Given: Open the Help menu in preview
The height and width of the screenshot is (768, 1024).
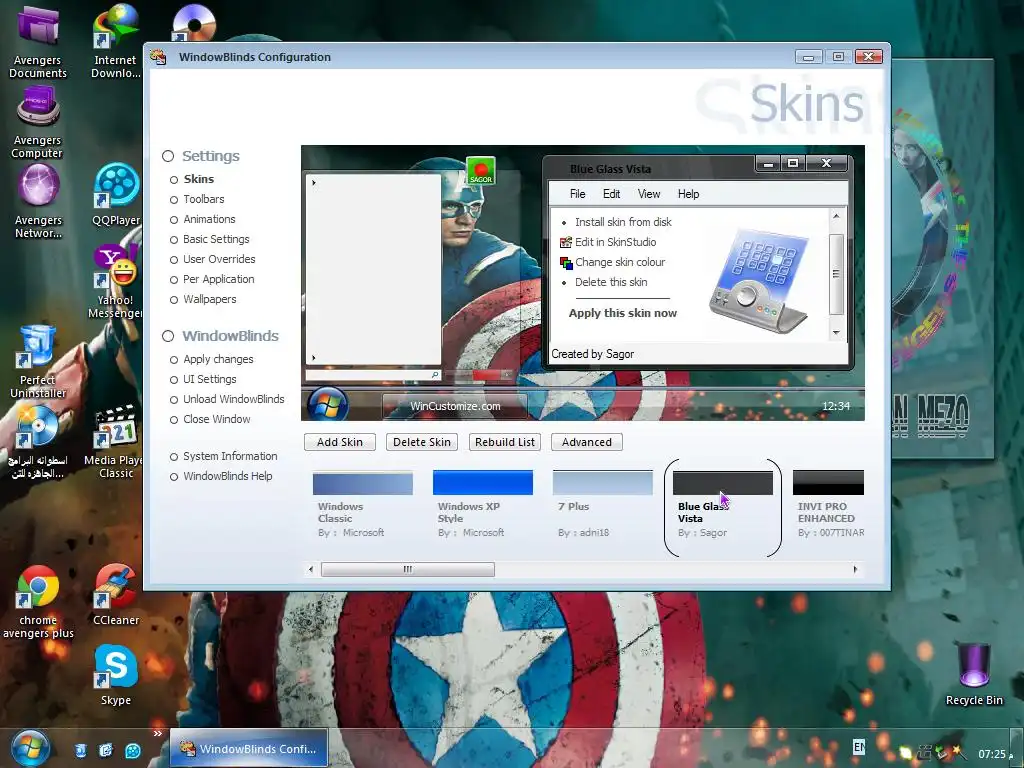Looking at the screenshot, I should [x=688, y=194].
